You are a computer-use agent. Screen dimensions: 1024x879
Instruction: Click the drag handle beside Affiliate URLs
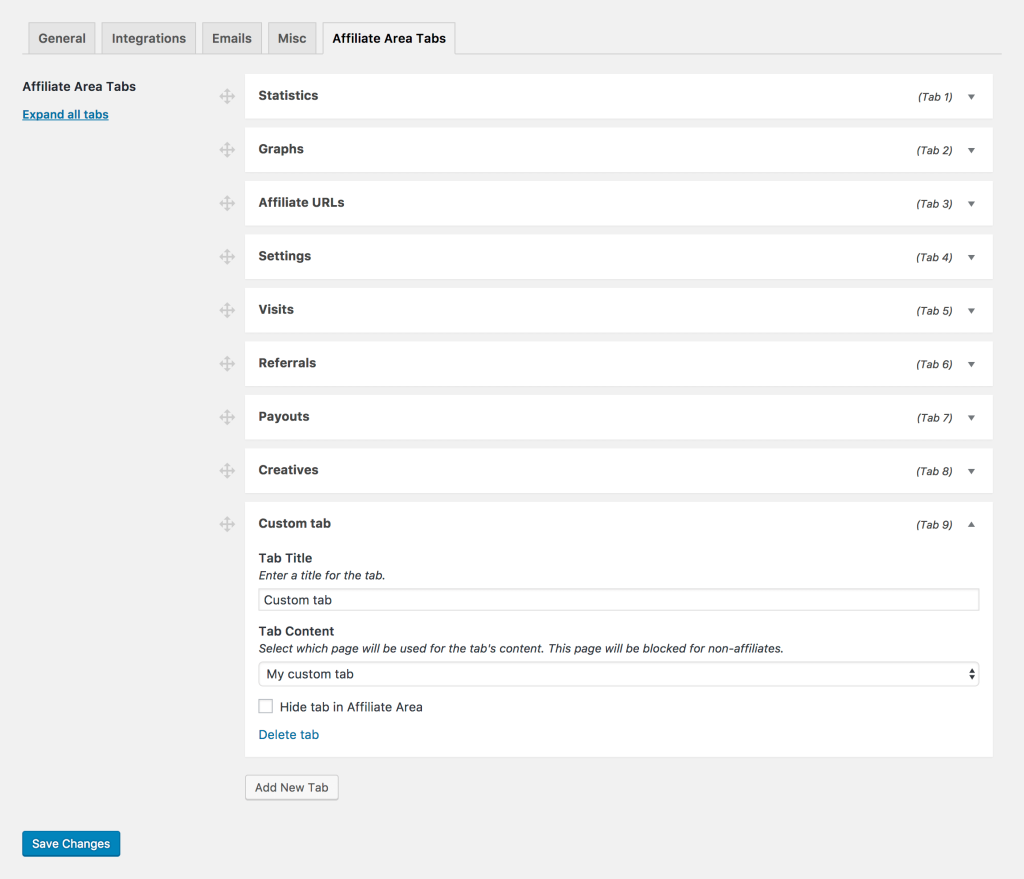227,203
